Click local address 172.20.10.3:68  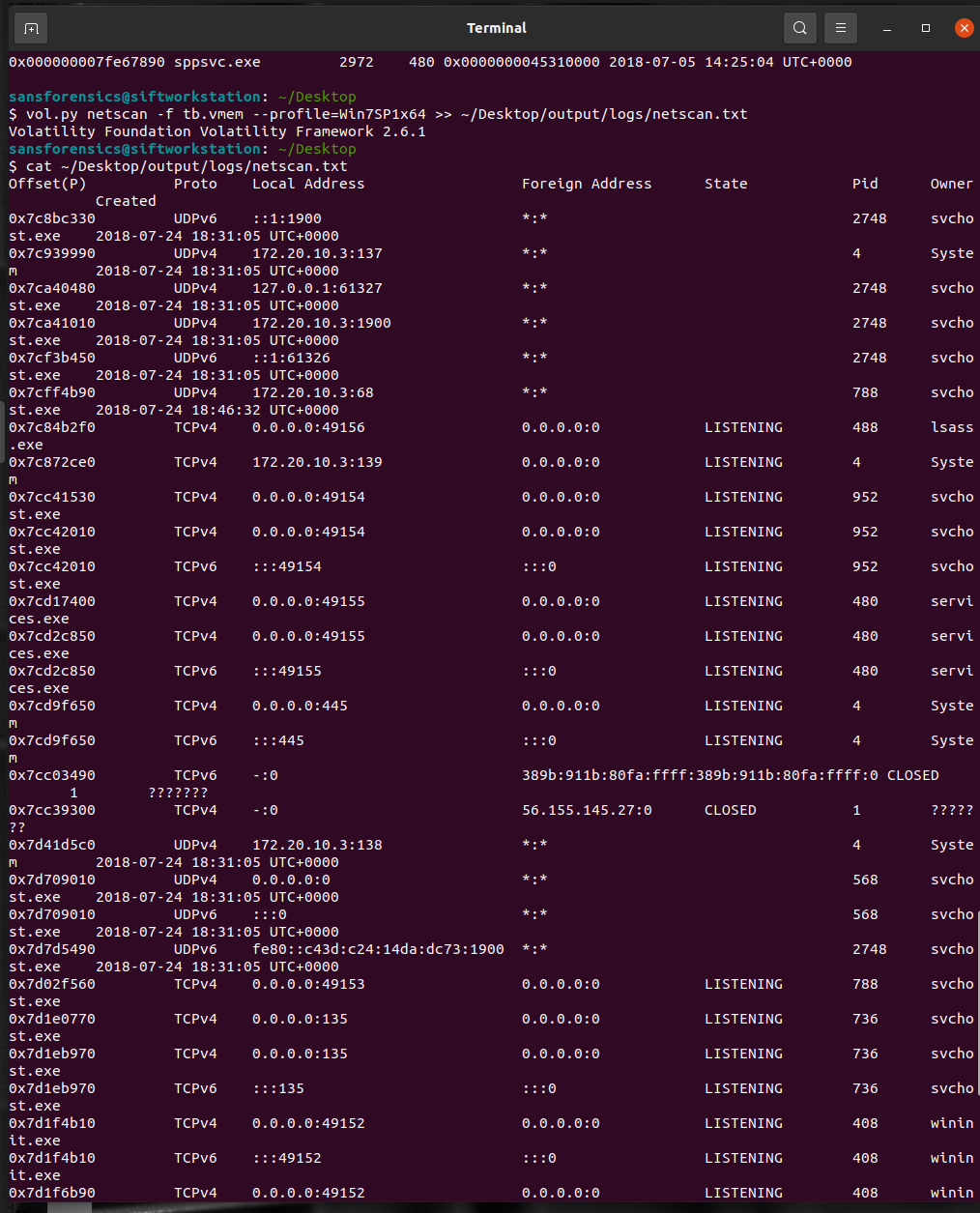(313, 392)
